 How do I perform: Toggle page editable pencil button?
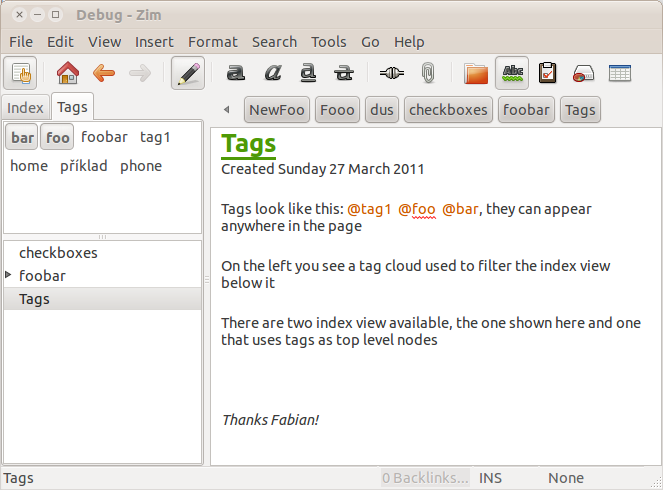[188, 73]
